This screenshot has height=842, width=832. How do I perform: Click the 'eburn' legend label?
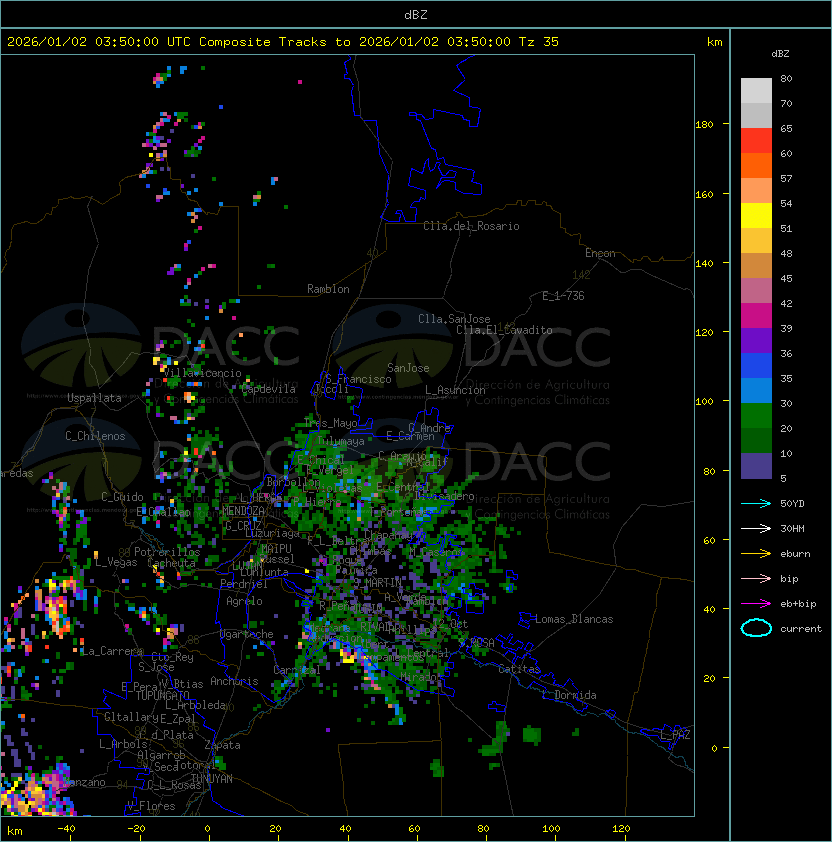point(795,554)
